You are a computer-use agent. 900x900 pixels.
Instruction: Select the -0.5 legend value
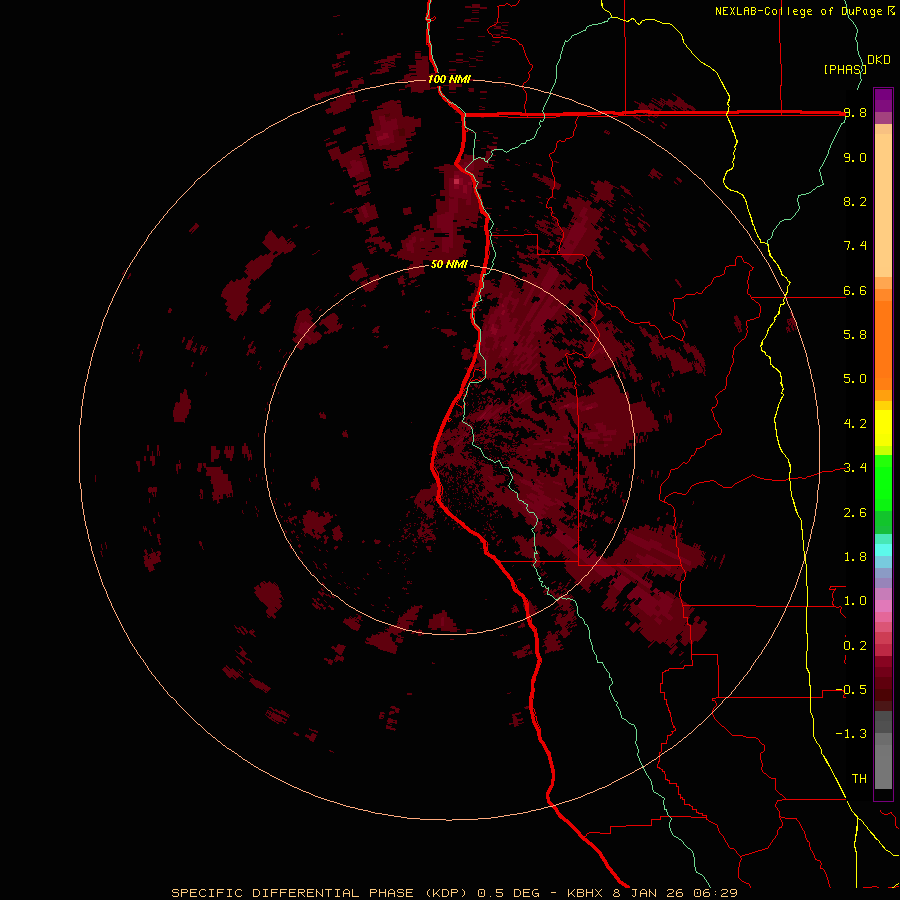tap(851, 690)
